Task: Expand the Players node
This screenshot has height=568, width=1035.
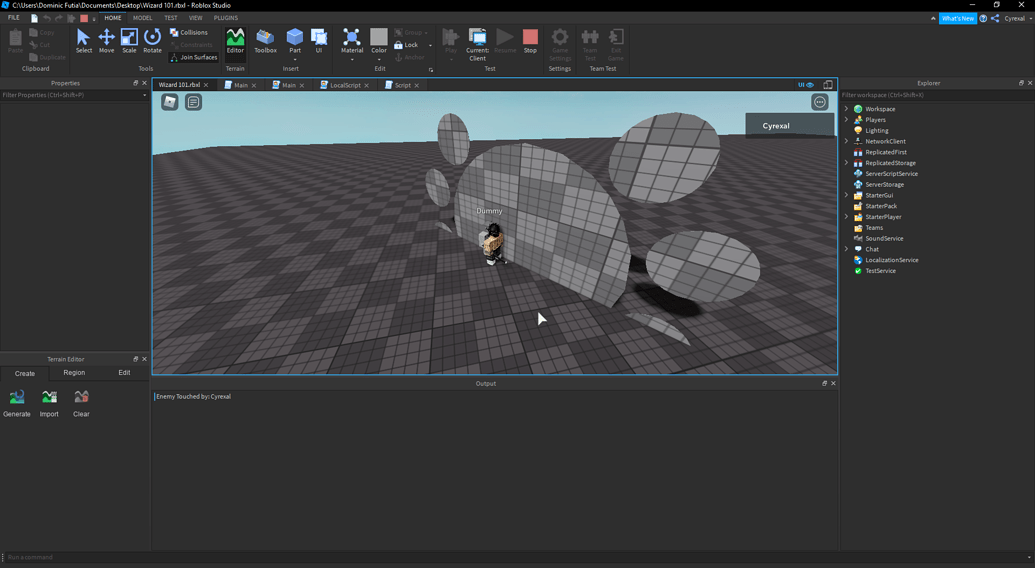Action: [x=846, y=119]
